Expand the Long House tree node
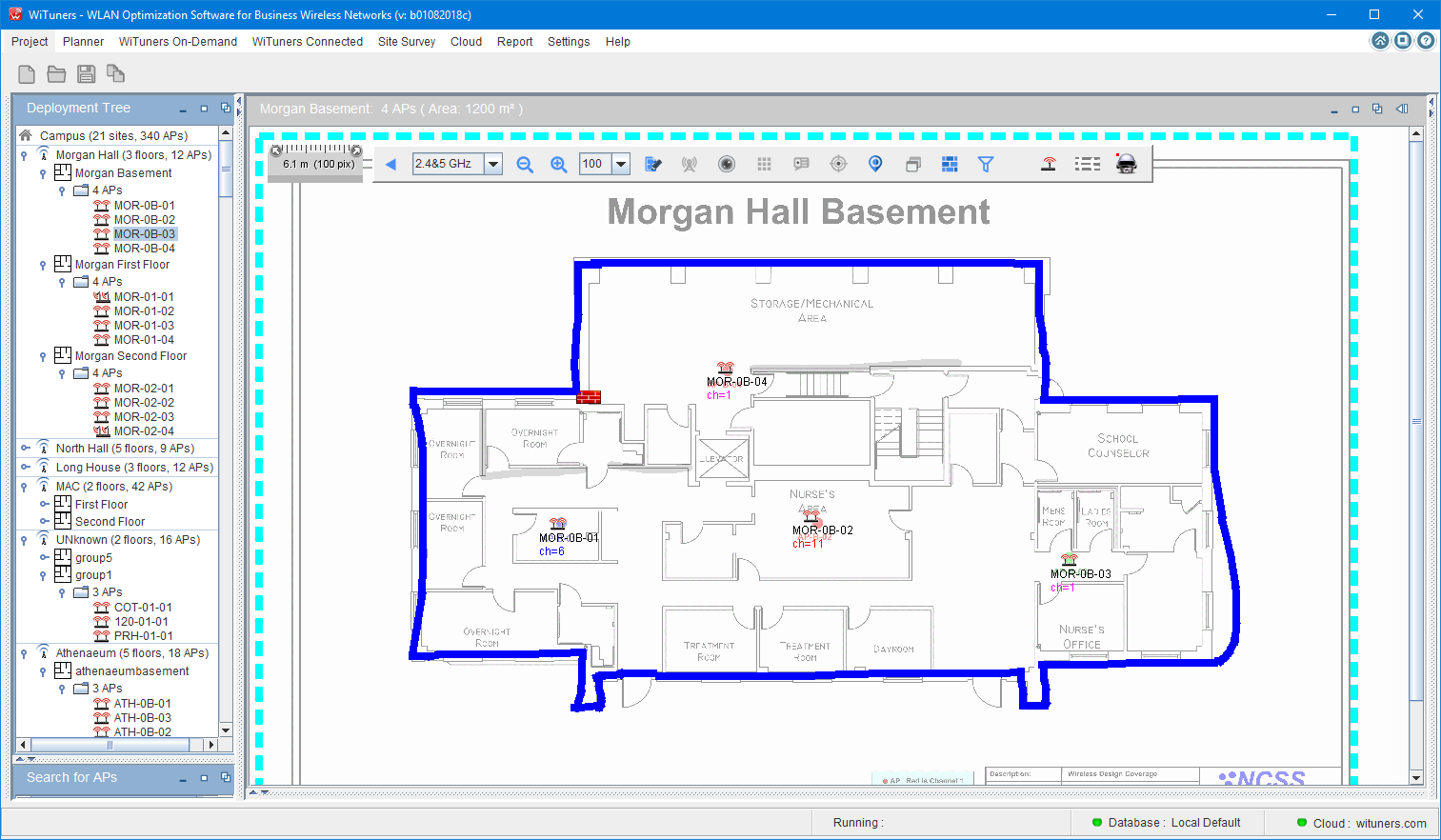This screenshot has height=840, width=1441. (24, 467)
